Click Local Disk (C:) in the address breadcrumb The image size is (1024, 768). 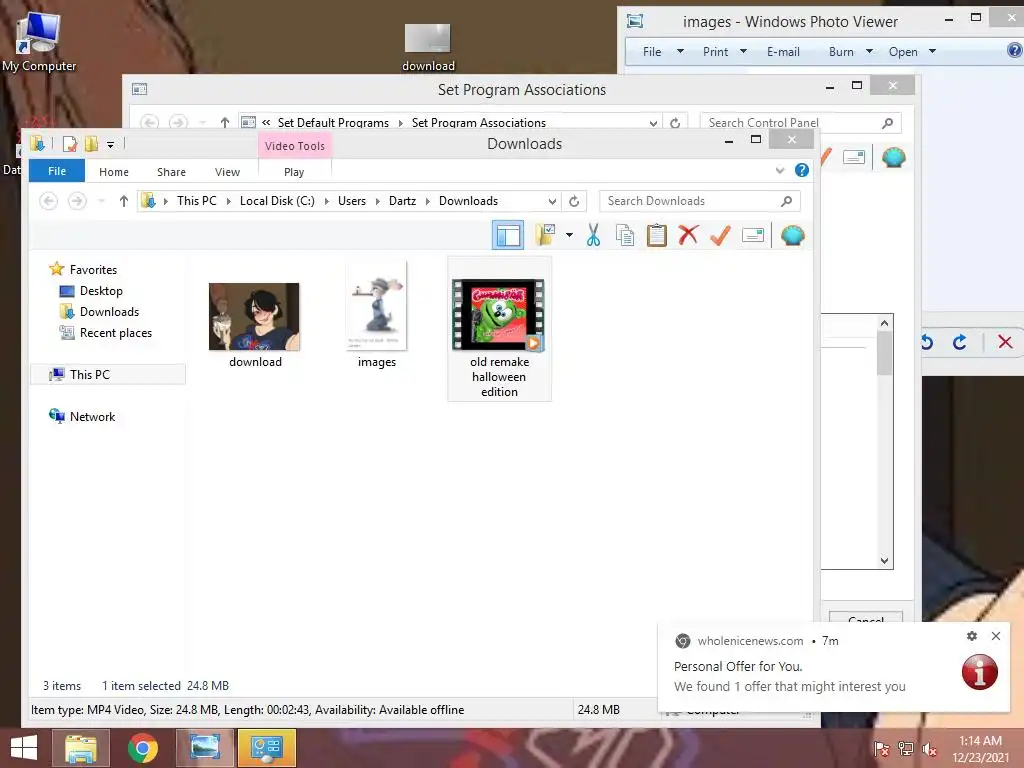277,201
